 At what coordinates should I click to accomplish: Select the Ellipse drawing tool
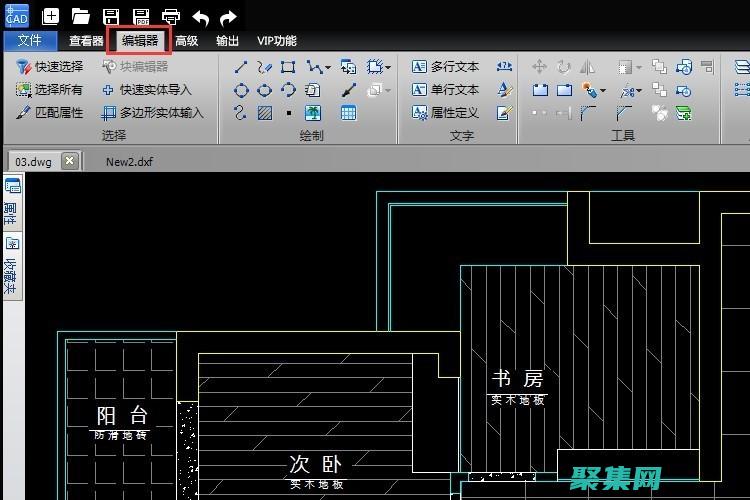point(264,90)
